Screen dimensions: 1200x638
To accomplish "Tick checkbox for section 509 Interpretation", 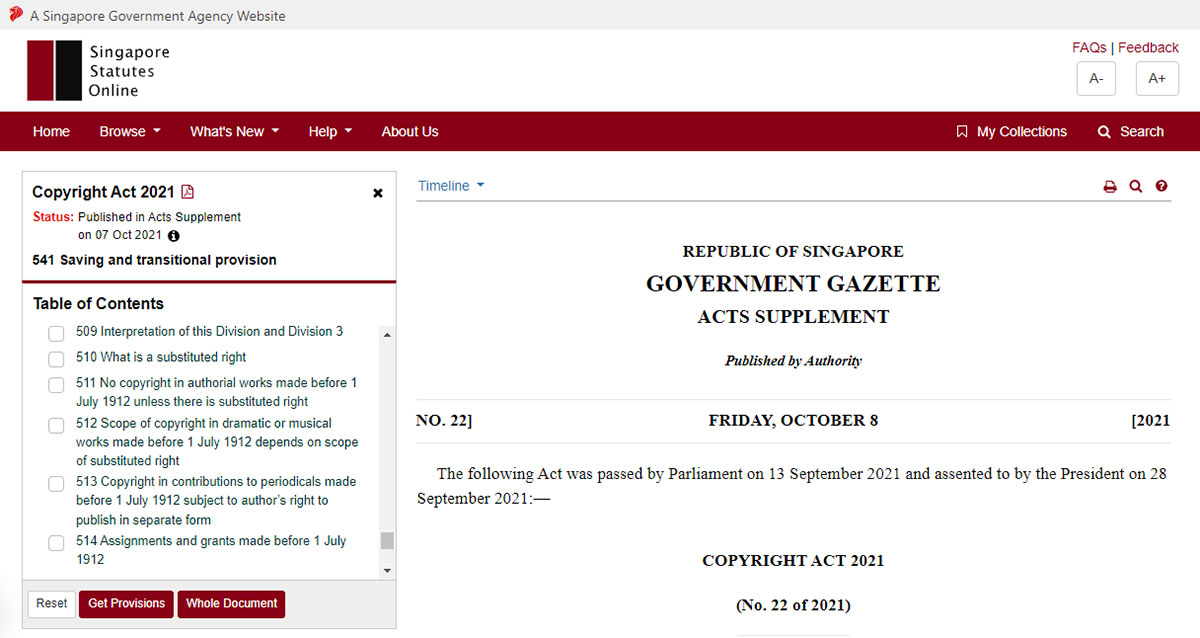I will pos(57,333).
